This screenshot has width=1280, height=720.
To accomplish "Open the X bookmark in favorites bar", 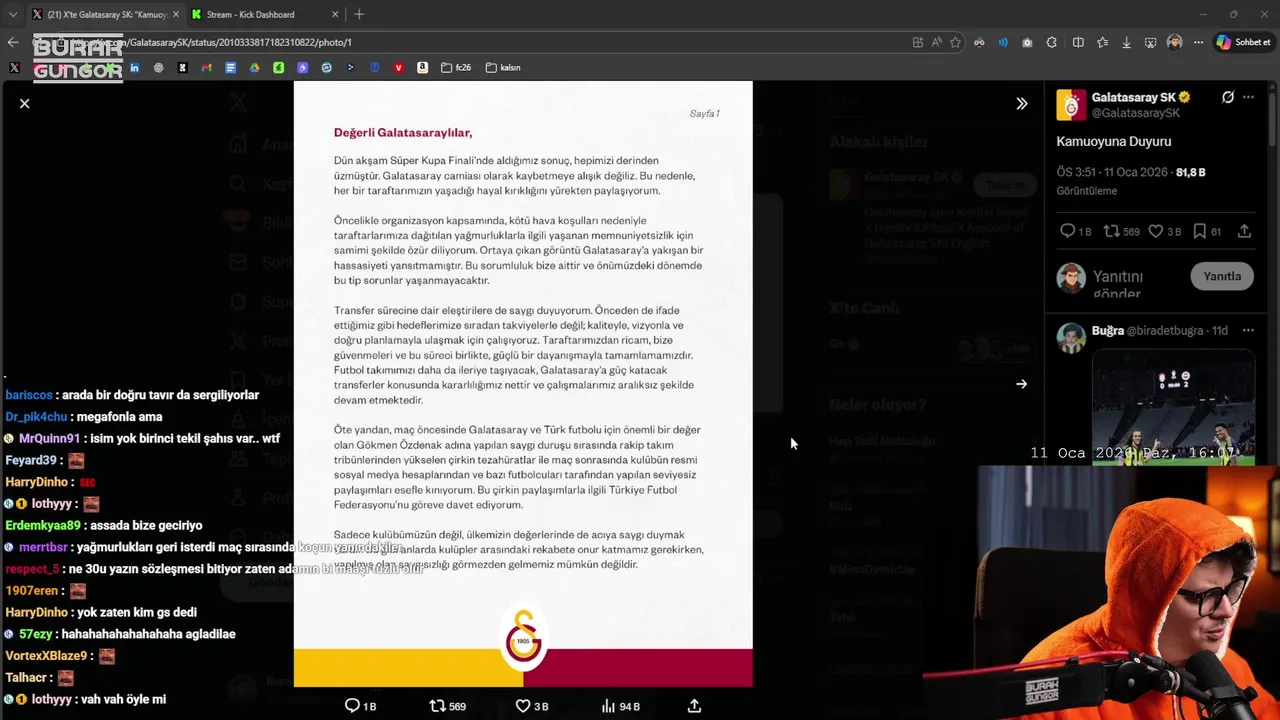I will [x=14, y=68].
